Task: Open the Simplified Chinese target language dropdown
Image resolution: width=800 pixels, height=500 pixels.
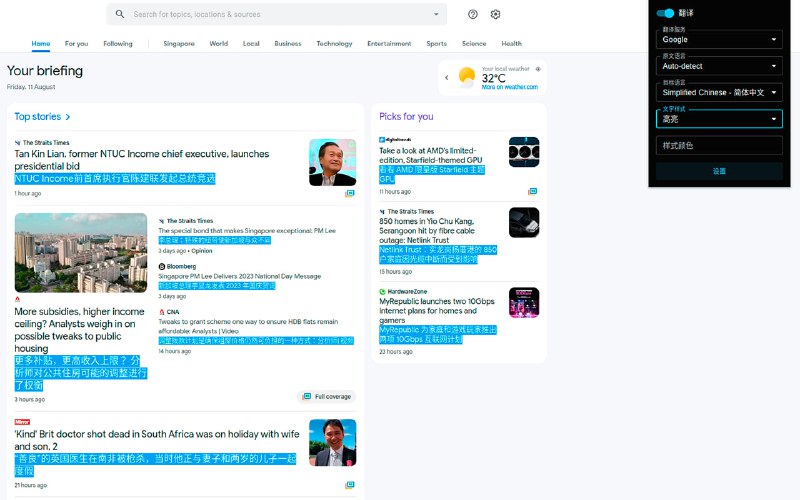Action: [x=719, y=92]
